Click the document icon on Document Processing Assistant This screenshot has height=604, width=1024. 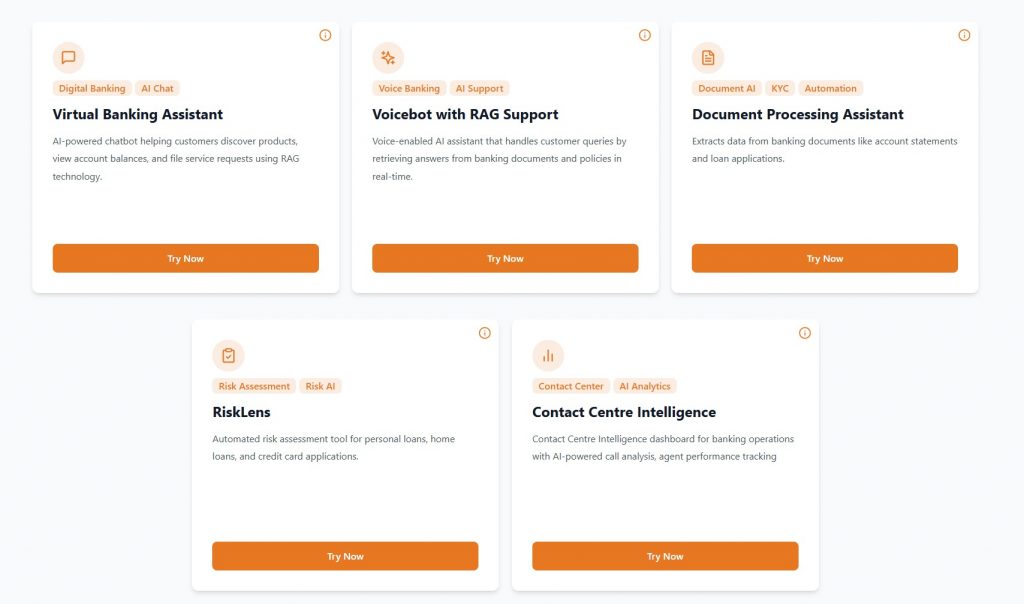tap(708, 58)
